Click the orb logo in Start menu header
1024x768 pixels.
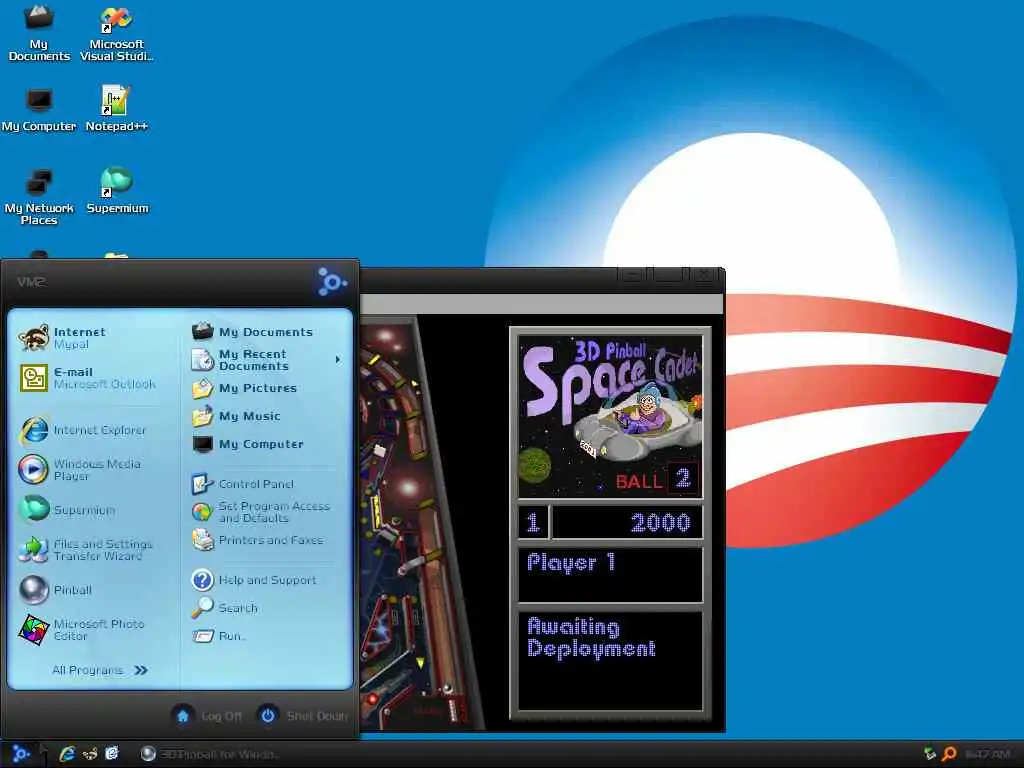(332, 282)
